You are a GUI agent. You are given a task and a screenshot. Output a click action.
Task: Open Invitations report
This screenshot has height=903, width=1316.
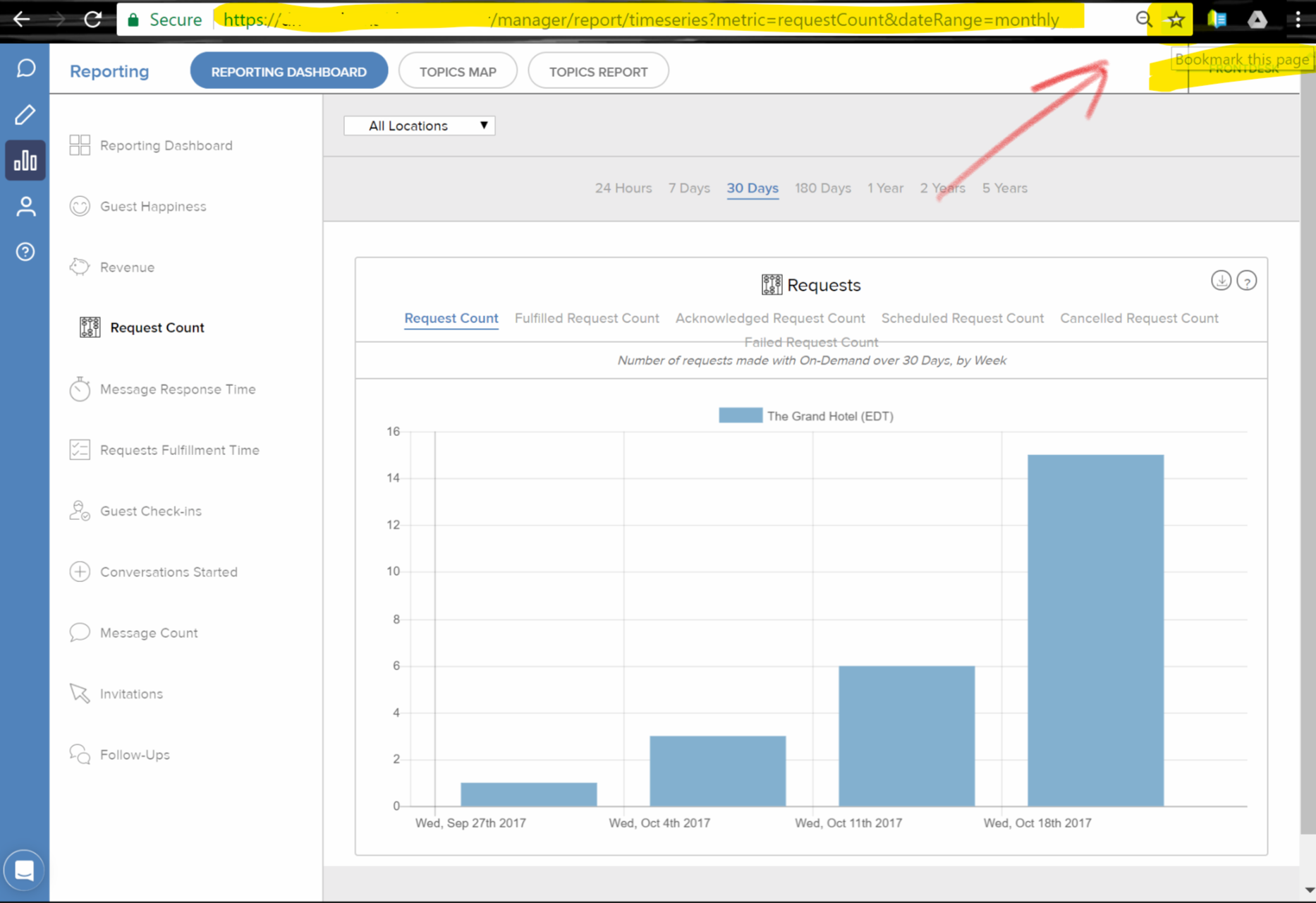click(131, 694)
